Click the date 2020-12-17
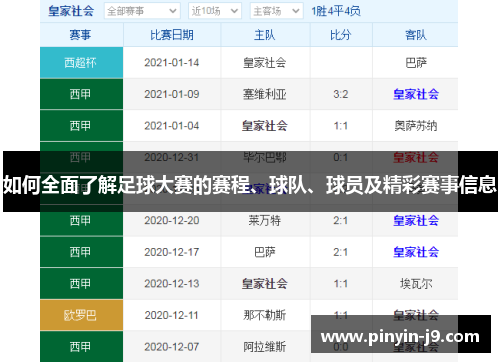The height and width of the screenshot is (362, 500). pos(172,252)
